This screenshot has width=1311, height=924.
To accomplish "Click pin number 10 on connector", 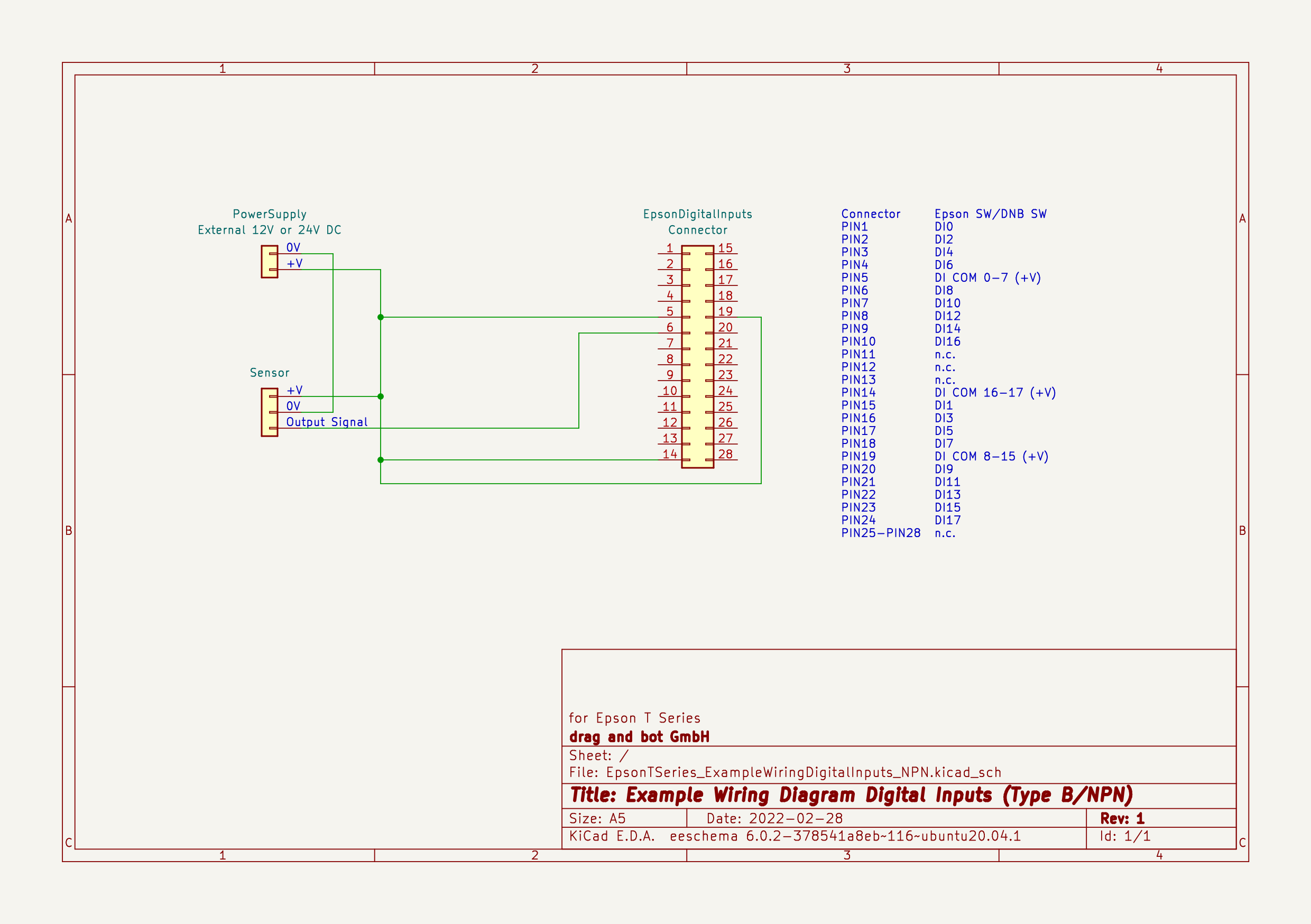I will (670, 391).
